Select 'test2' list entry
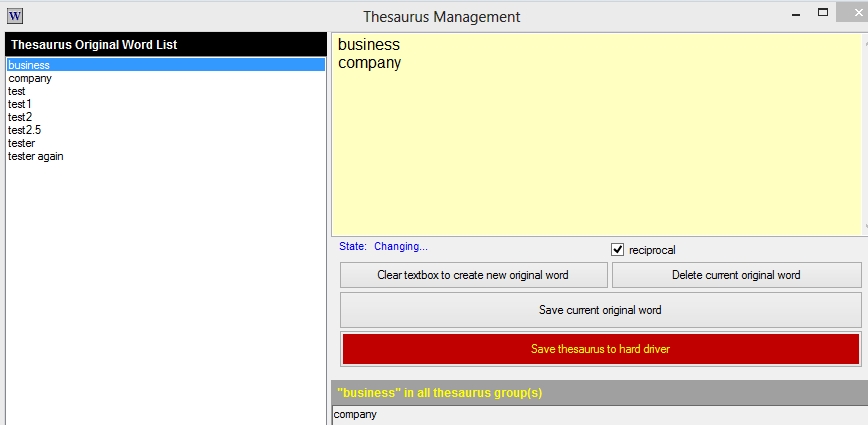Viewport: 868px width, 425px height. (20, 117)
